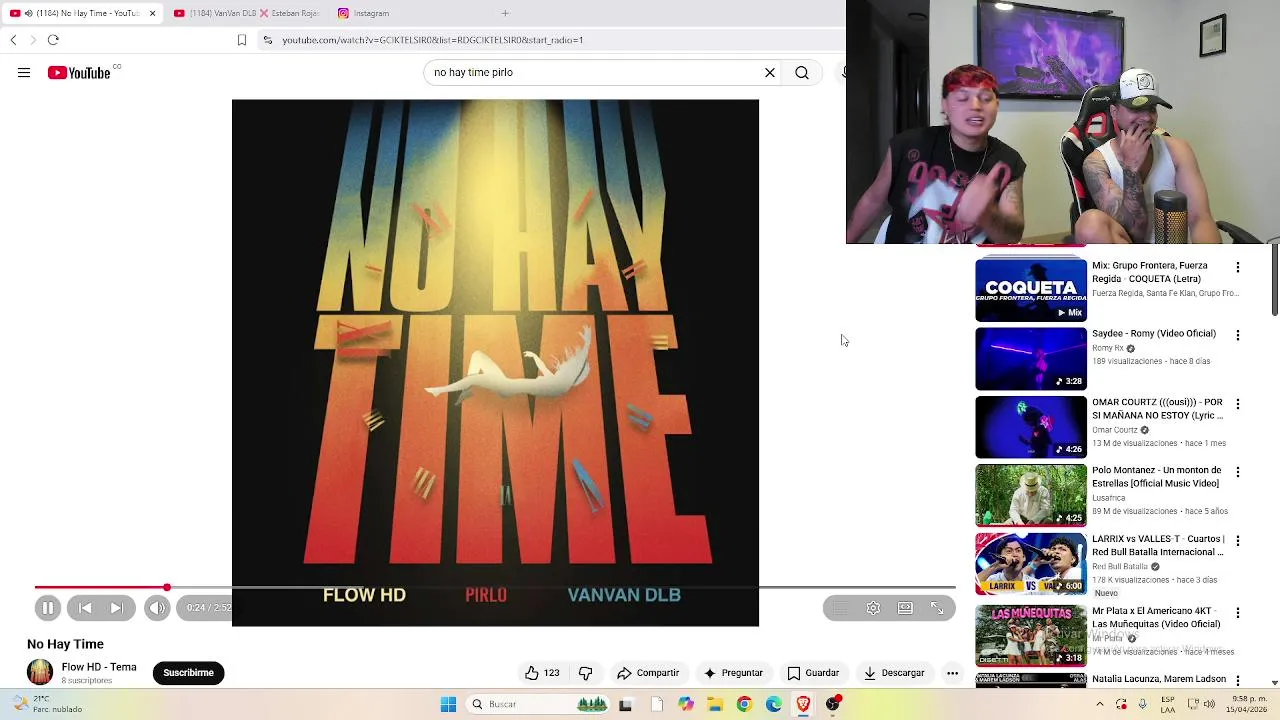
Task: Open the Windows Start menu
Action: (x=448, y=704)
